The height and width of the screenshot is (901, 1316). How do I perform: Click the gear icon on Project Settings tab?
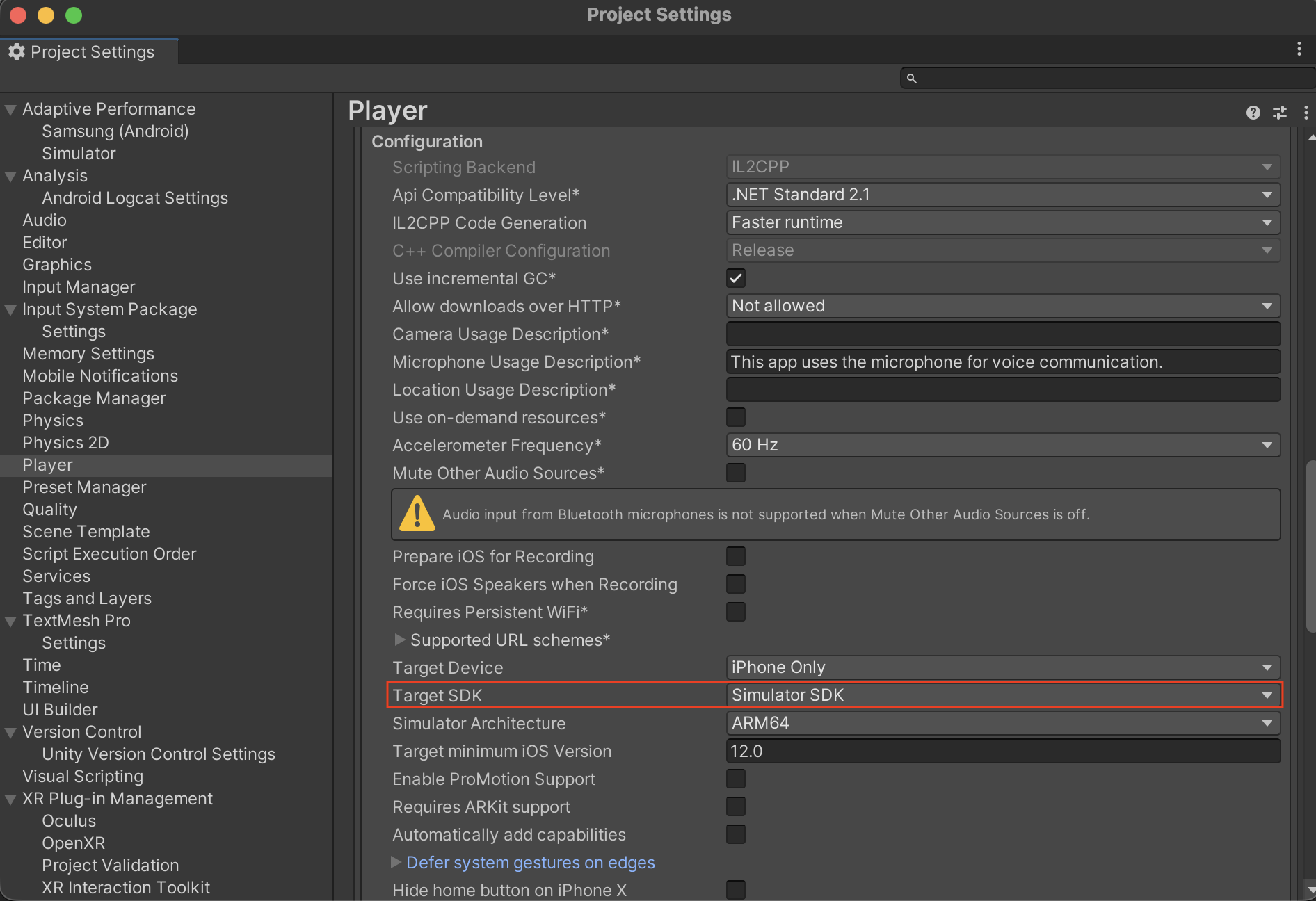(x=17, y=51)
